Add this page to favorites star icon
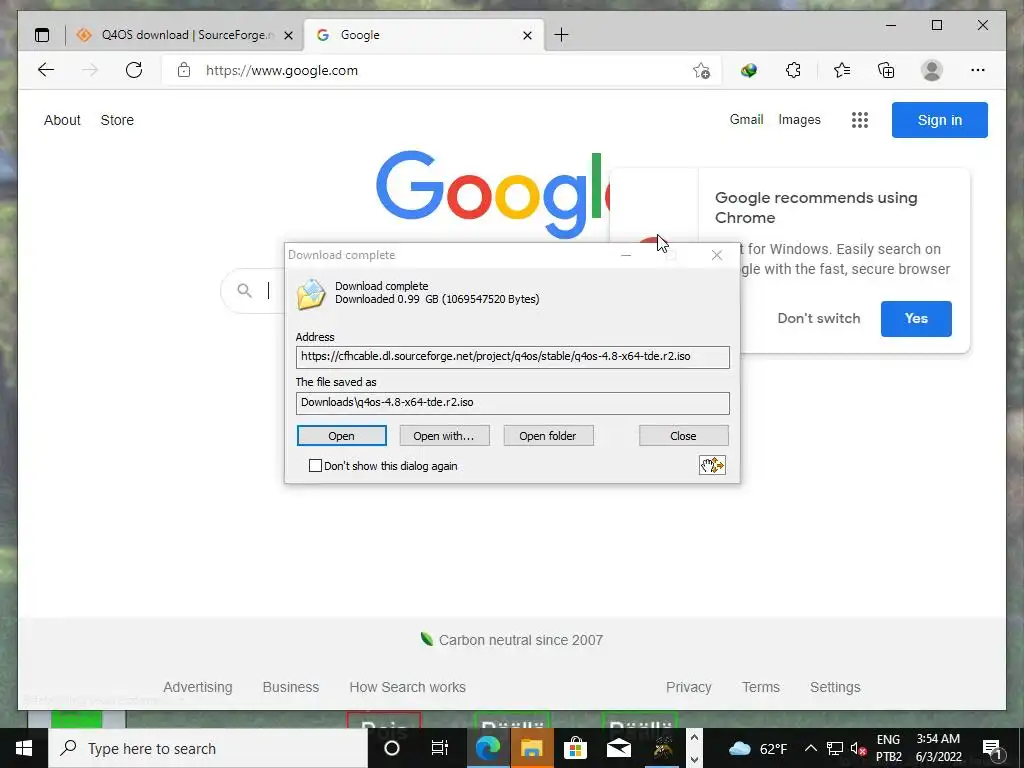Image resolution: width=1024 pixels, height=768 pixels. pyautogui.click(x=701, y=71)
